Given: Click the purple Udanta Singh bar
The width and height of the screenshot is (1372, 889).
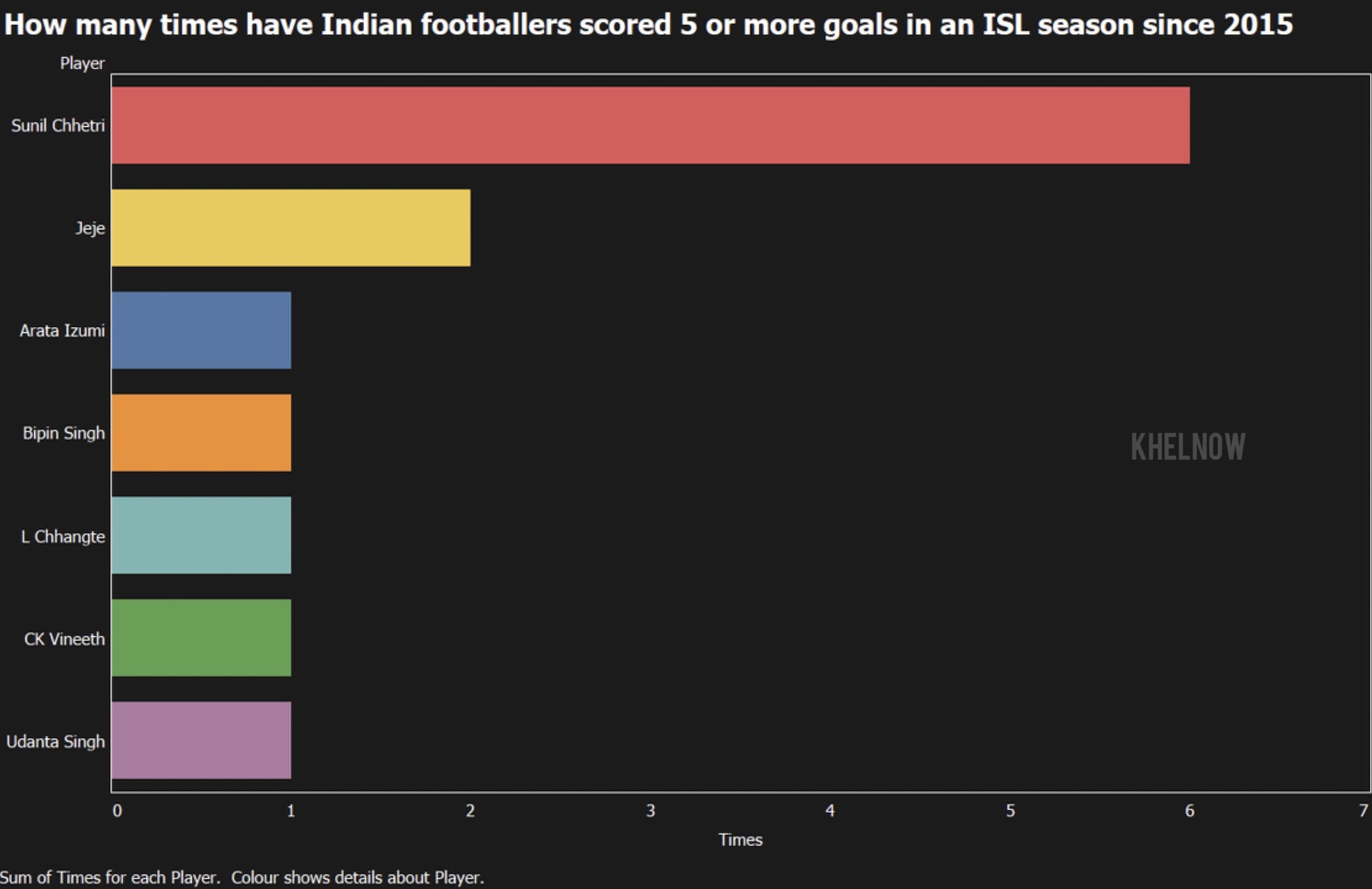Looking at the screenshot, I should (x=201, y=740).
